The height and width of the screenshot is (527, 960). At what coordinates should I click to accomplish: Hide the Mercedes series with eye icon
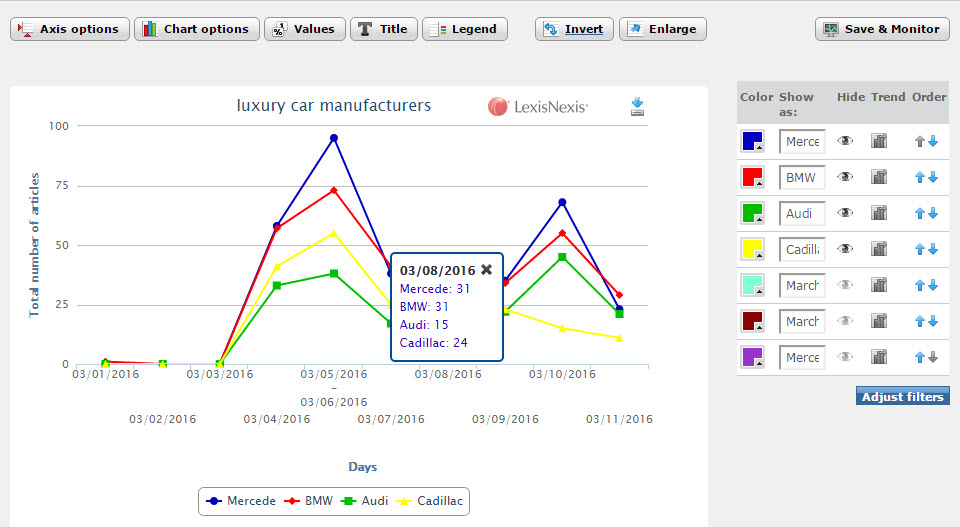click(846, 141)
